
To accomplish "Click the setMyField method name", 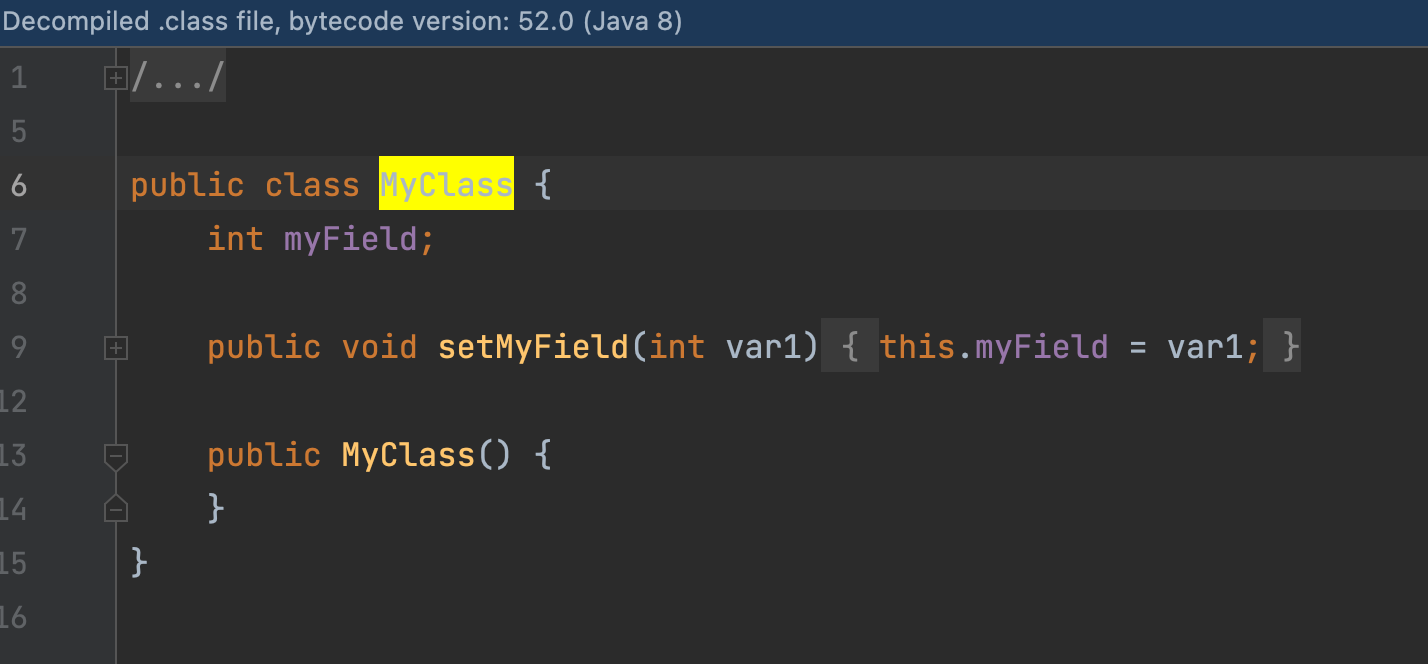I will tap(534, 347).
